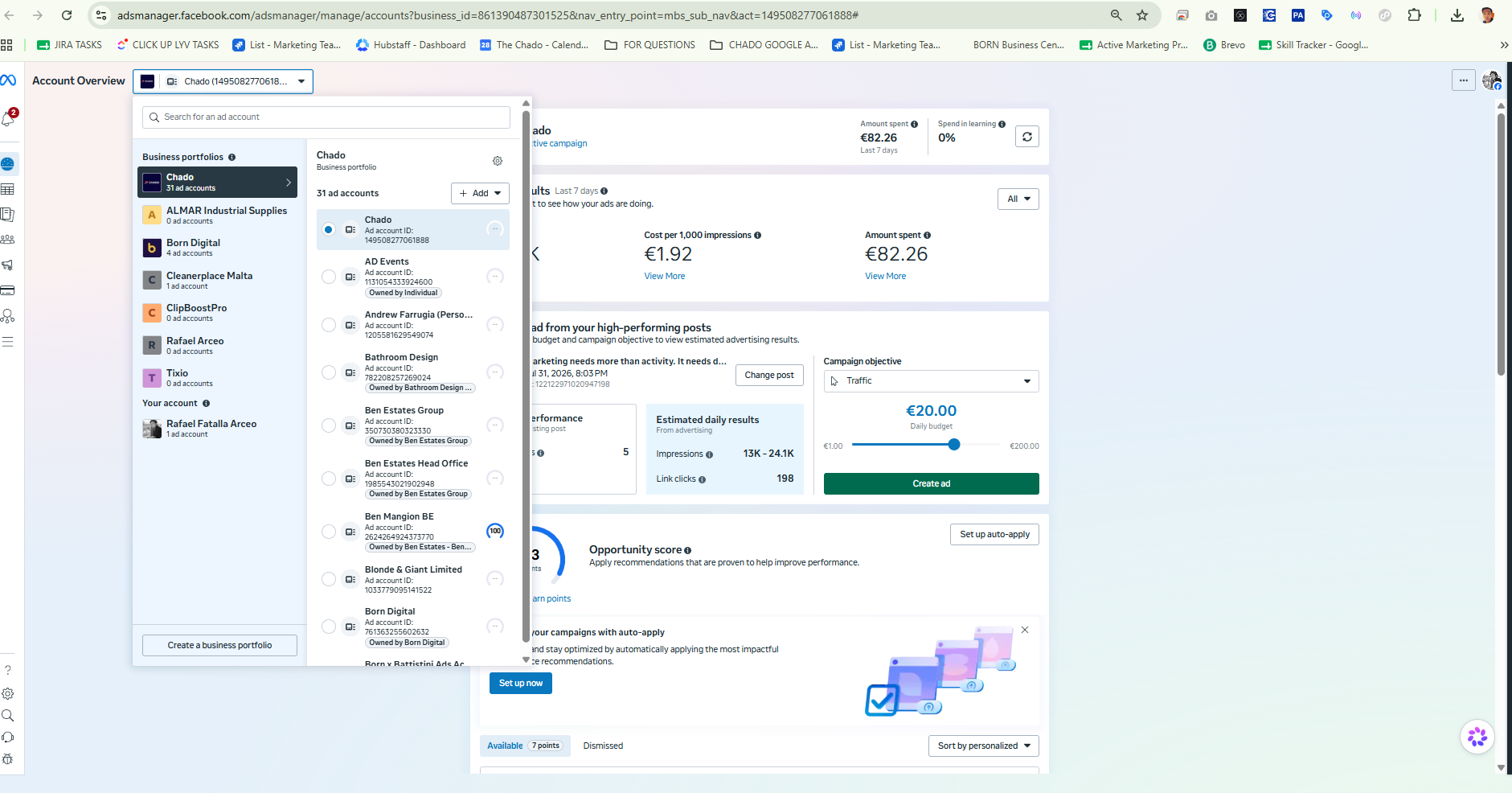Open the three-dots more options menu

point(1464,80)
